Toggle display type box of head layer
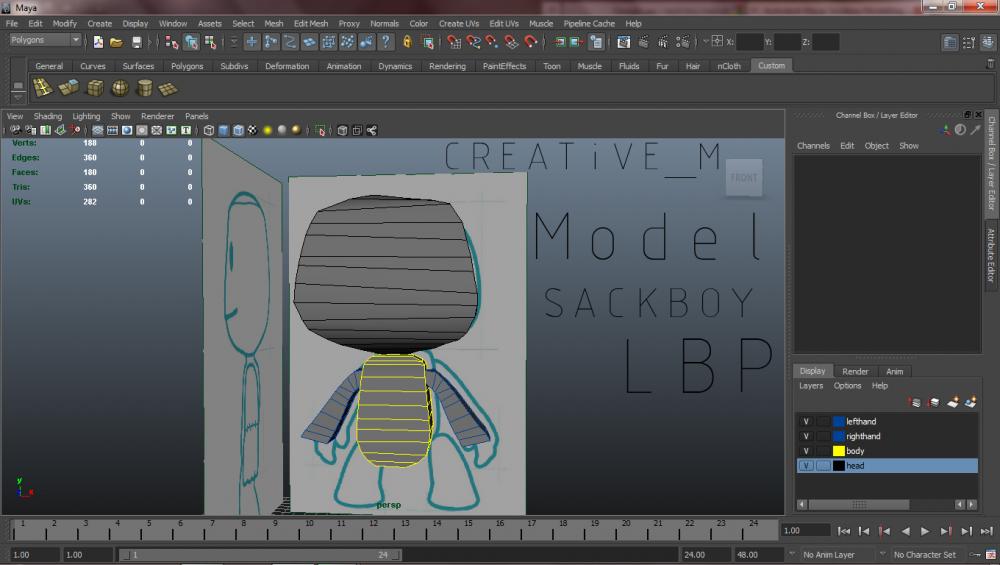 (823, 466)
